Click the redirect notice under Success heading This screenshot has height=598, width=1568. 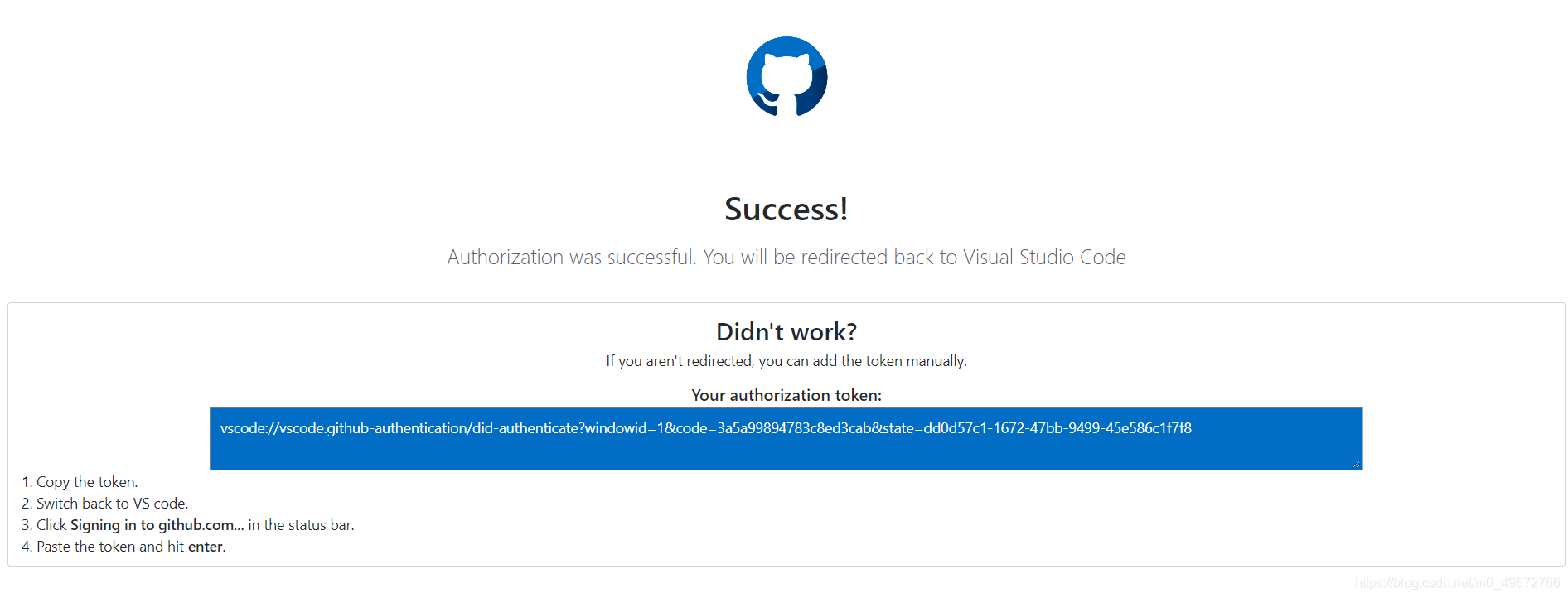coord(786,257)
